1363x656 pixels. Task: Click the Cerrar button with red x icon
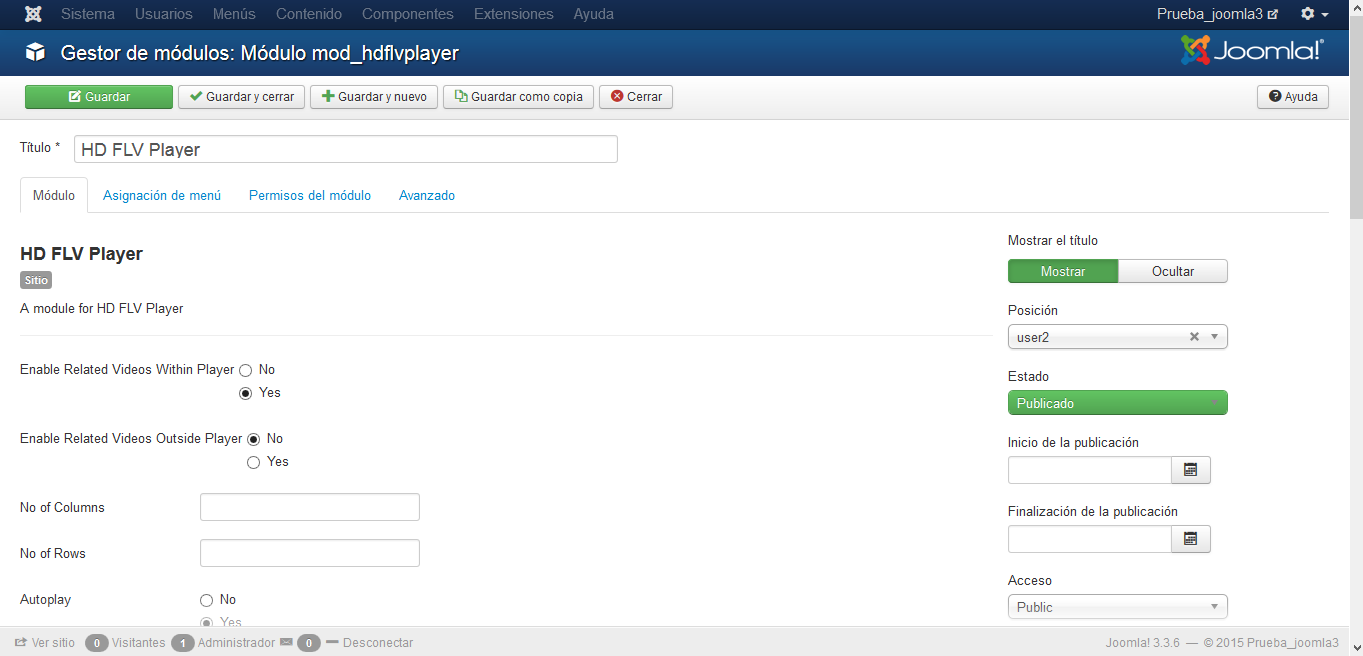tap(636, 97)
